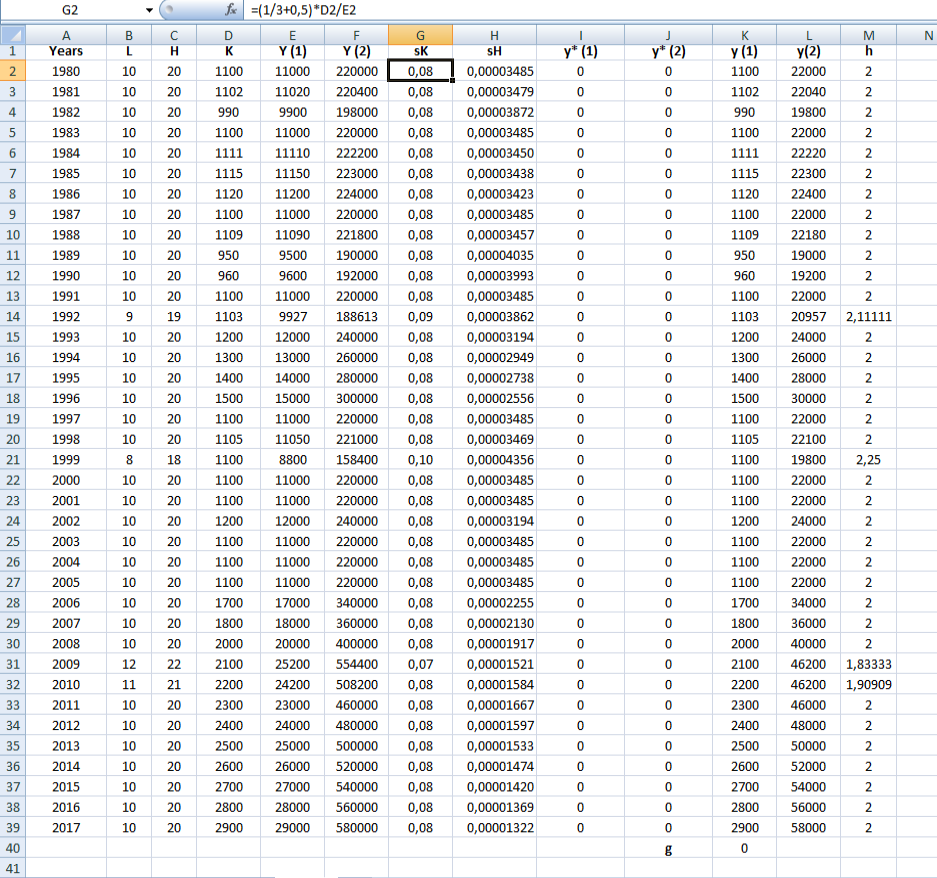Click the cell labeled g
The image size is (937, 878).
click(x=668, y=848)
